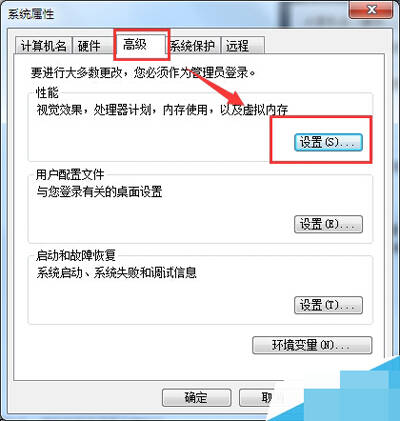The image size is (400, 421).
Task: Switch to the 远程 tab
Action: (243, 45)
